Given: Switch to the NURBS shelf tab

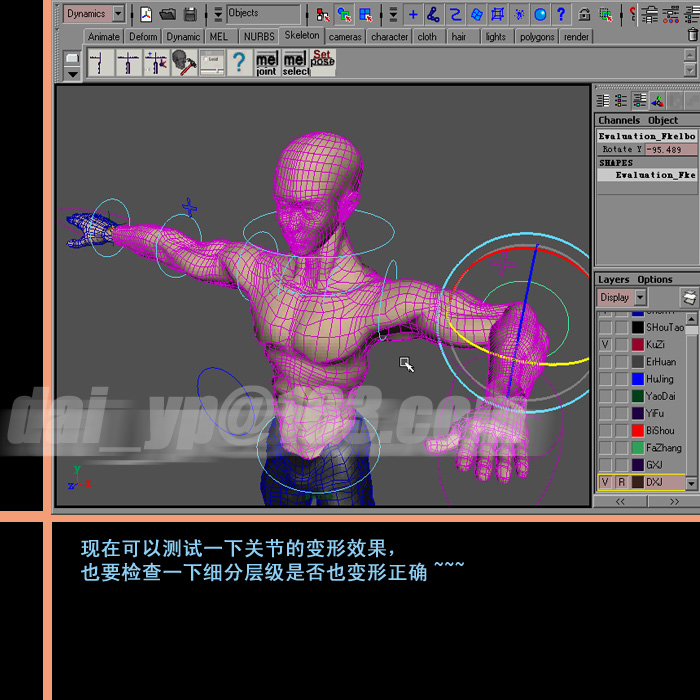Looking at the screenshot, I should (259, 37).
